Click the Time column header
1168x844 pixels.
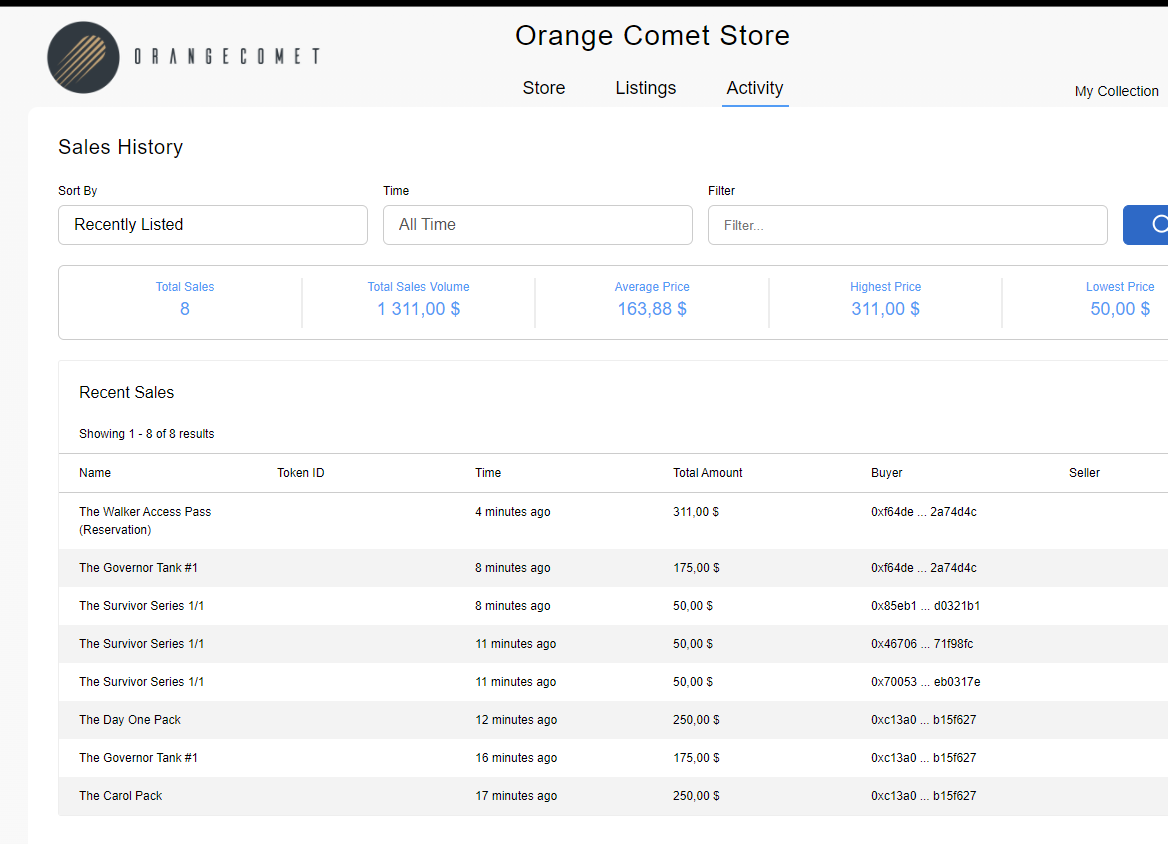click(488, 472)
